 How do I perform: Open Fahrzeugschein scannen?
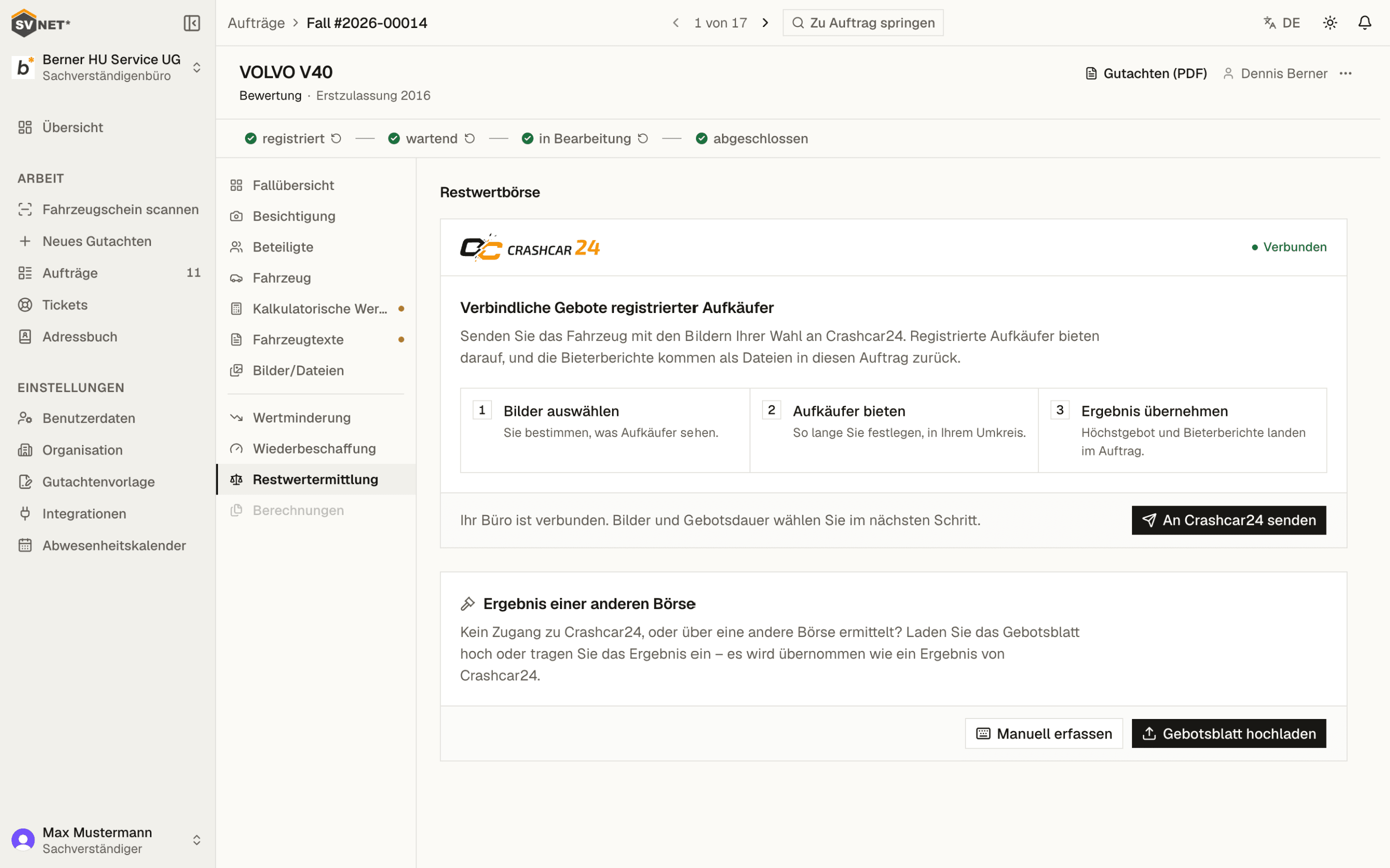[x=107, y=209]
